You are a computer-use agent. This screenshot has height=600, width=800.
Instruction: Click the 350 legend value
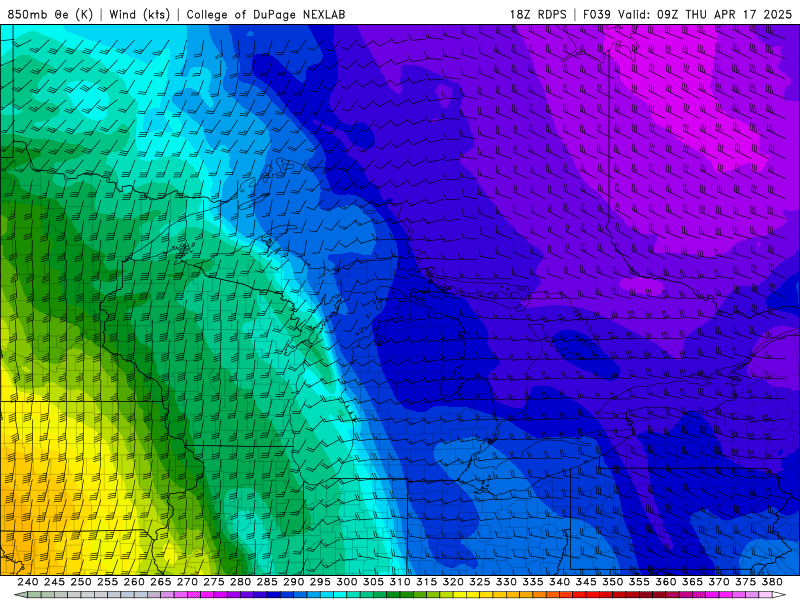(612, 582)
